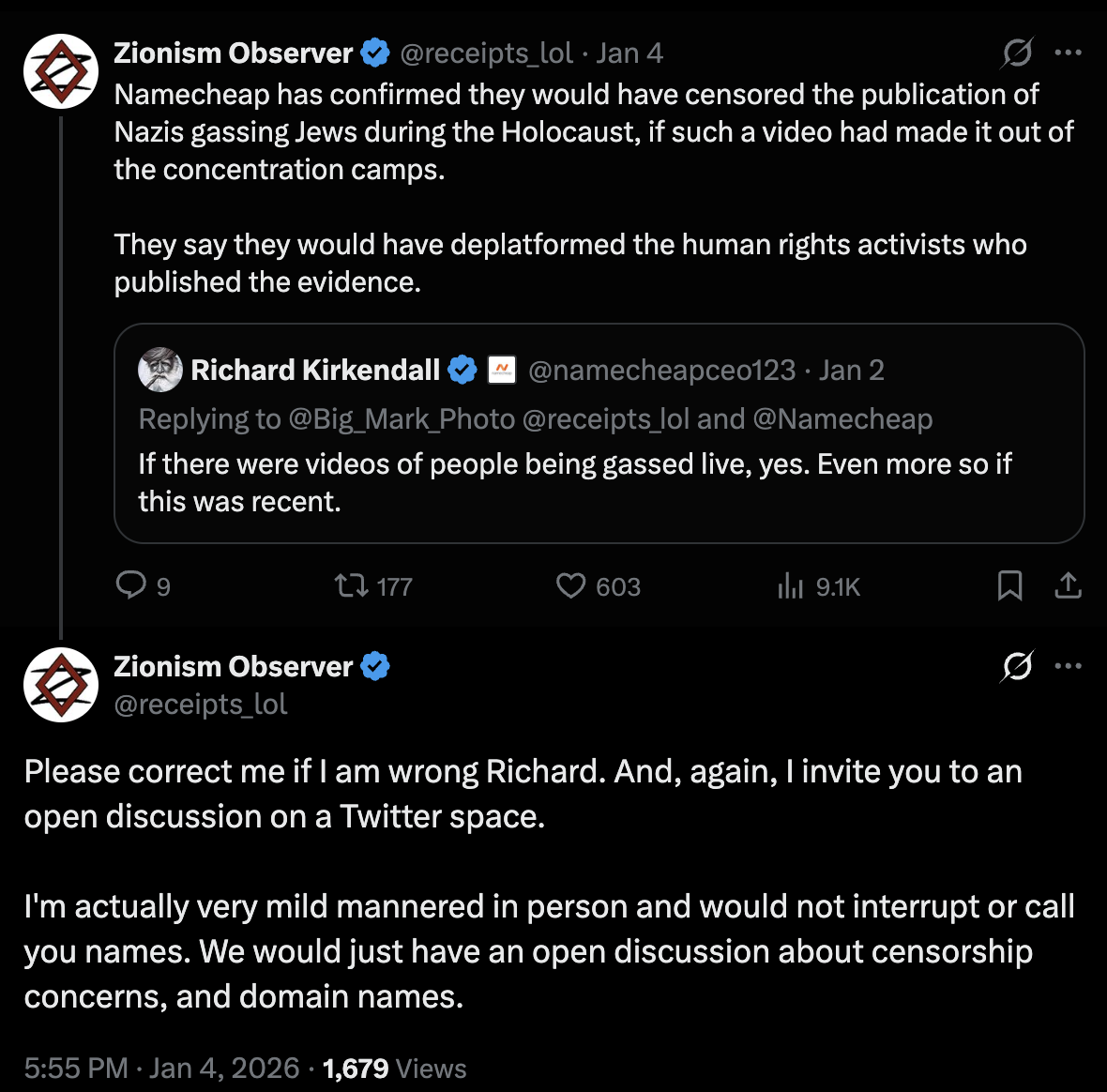Viewport: 1107px width, 1092px height.
Task: Click the share icon below the quoted tweet
Action: (x=1068, y=584)
